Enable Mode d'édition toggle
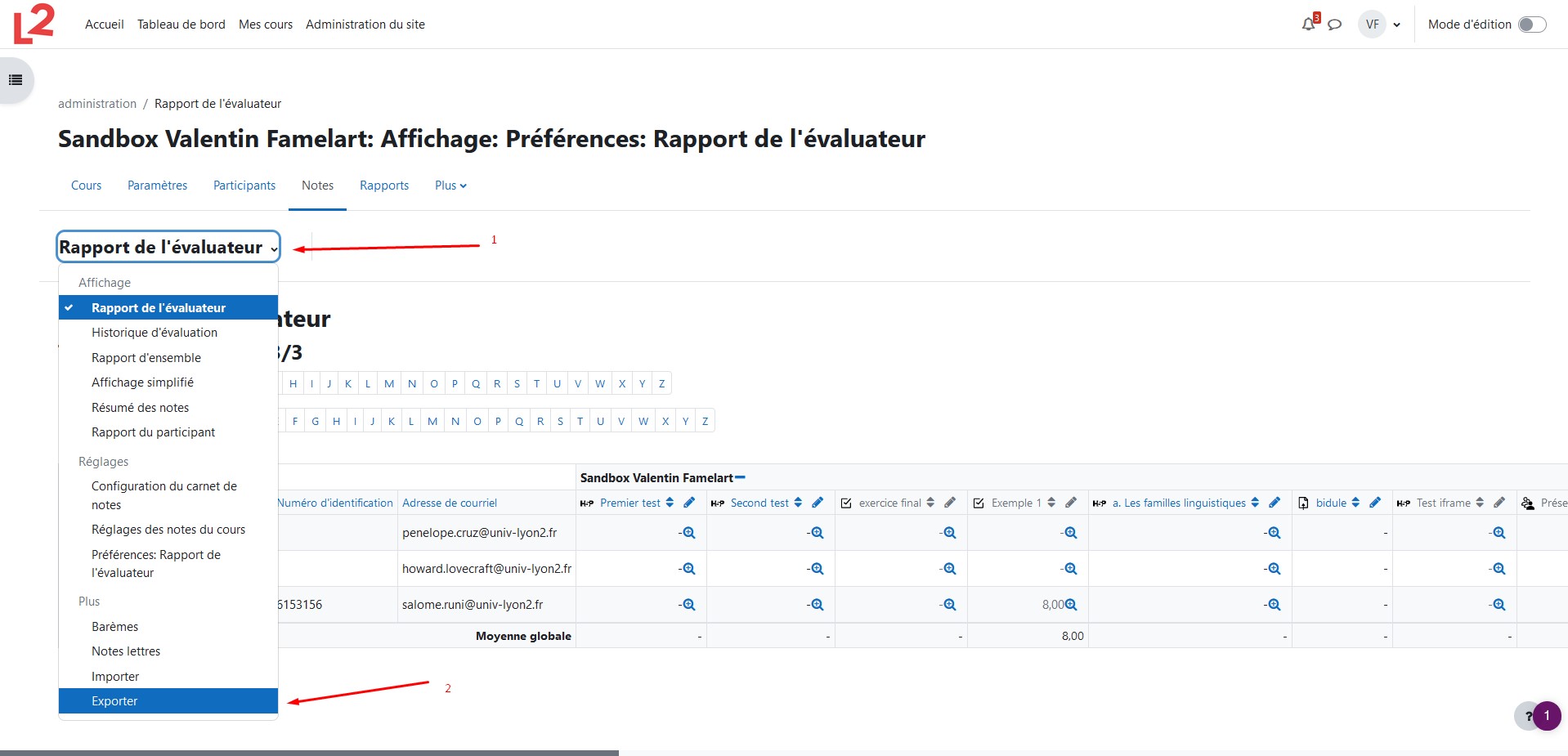Screen dimensions: 1568x756 pyautogui.click(x=1532, y=25)
